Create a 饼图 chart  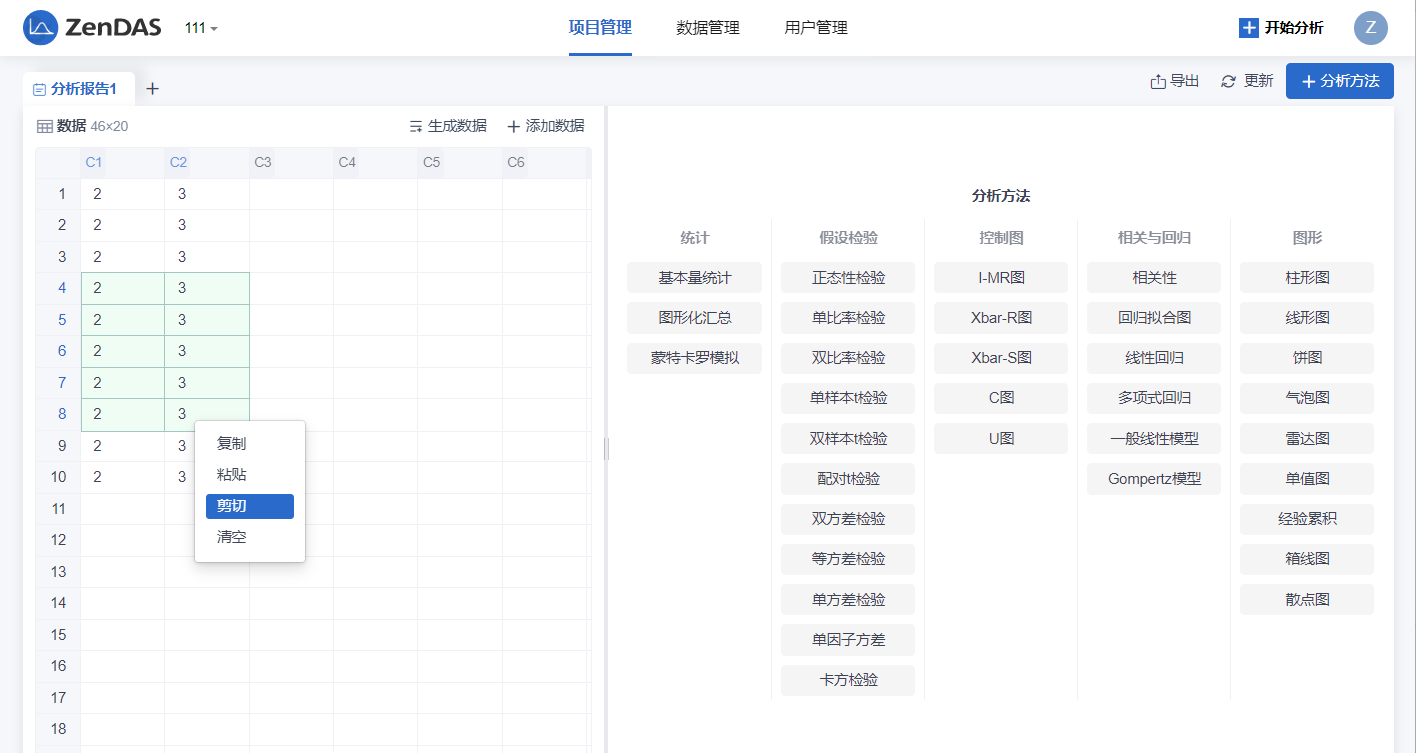[1307, 358]
